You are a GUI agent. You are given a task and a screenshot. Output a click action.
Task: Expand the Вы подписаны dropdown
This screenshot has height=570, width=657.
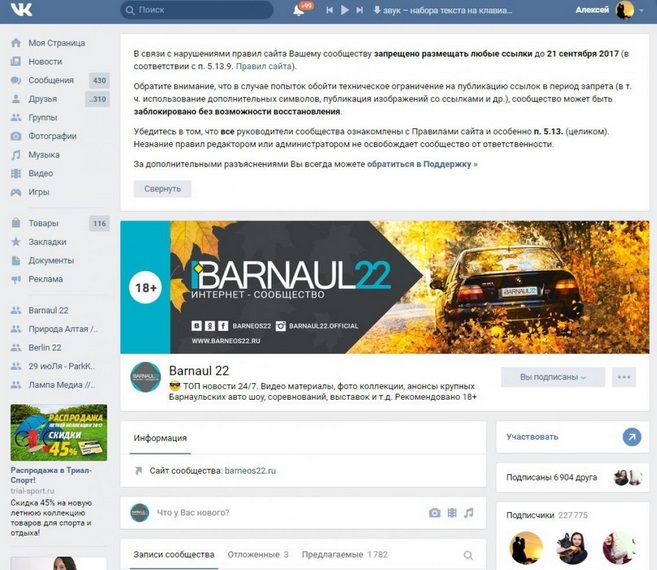[553, 377]
